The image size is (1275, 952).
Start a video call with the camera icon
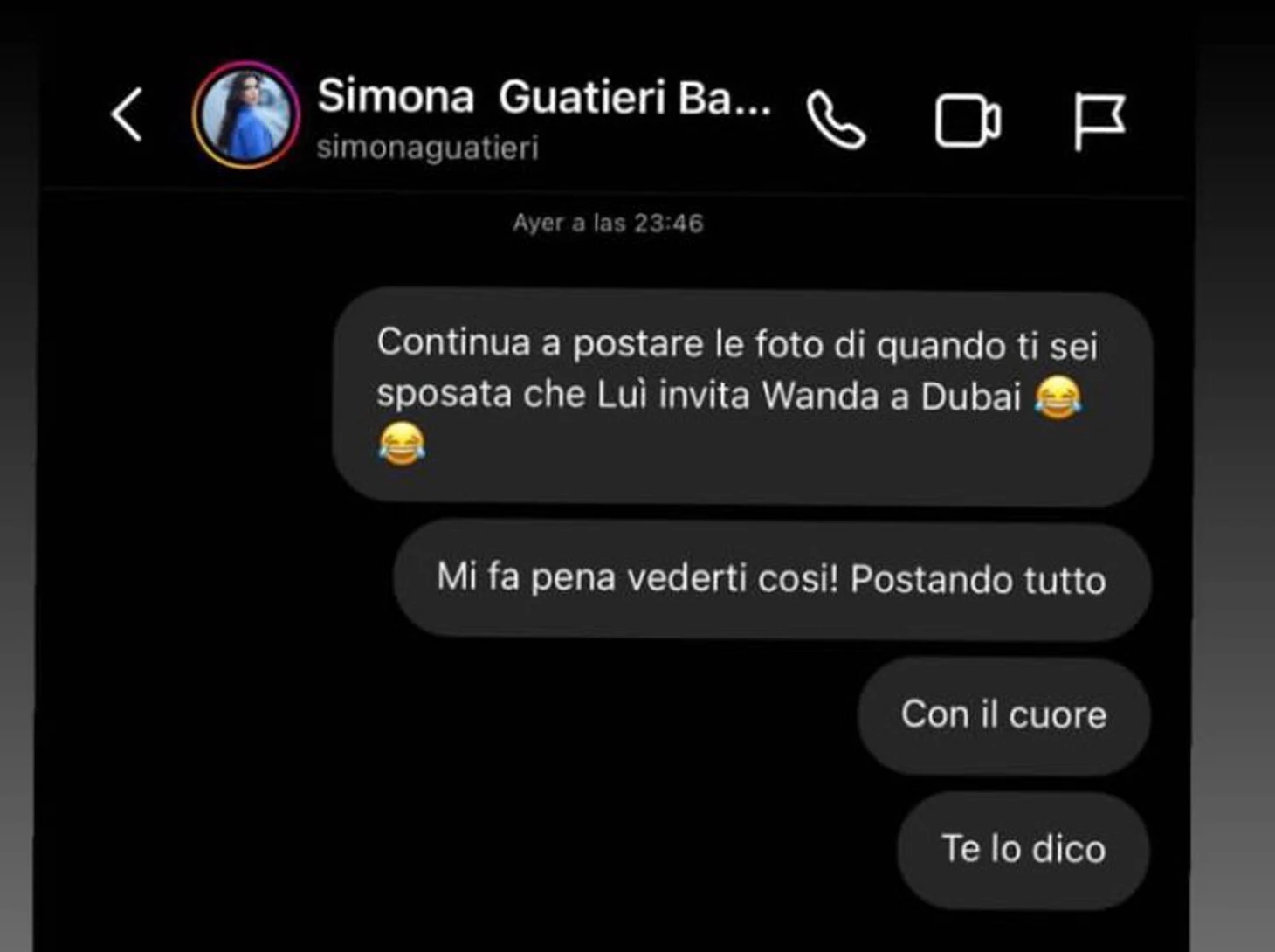968,121
